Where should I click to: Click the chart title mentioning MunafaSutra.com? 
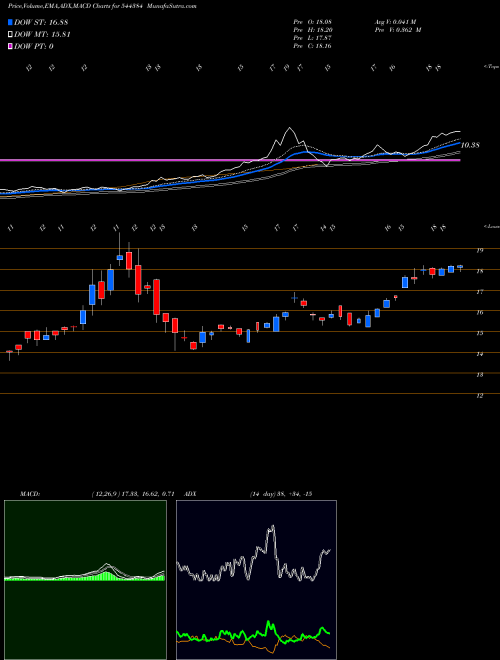click(102, 6)
